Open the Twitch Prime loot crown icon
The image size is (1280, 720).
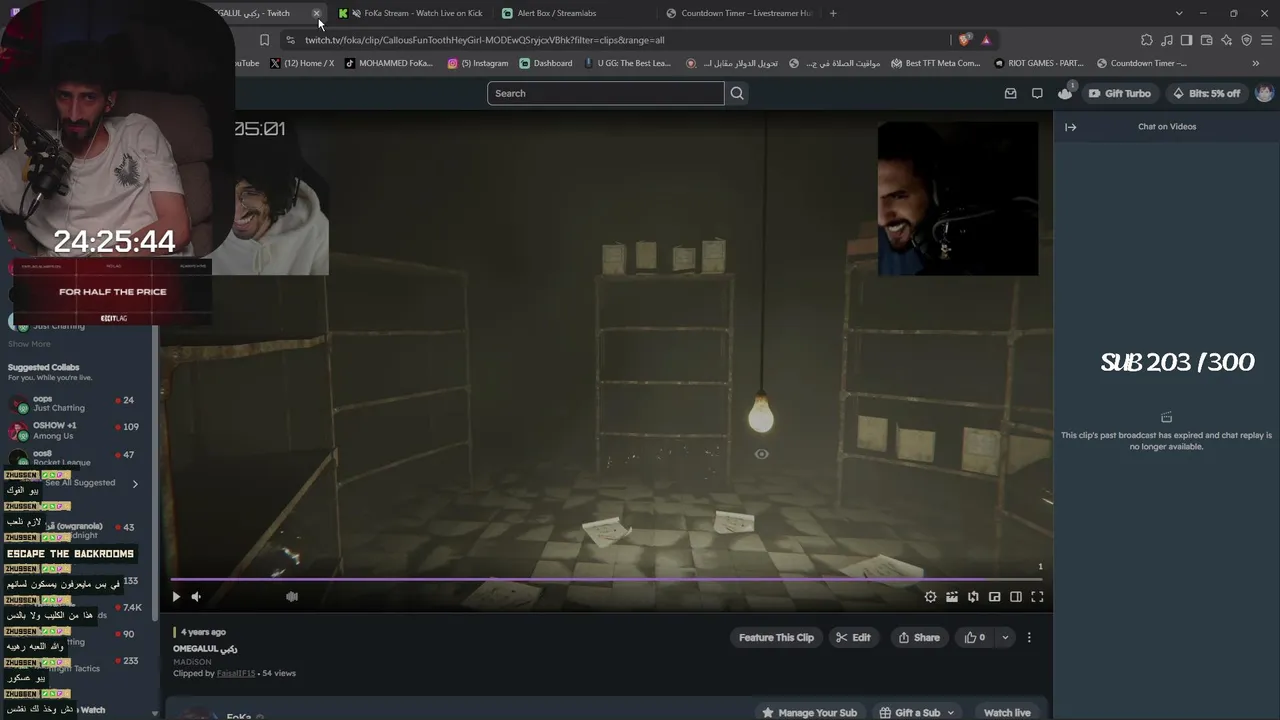(1065, 93)
